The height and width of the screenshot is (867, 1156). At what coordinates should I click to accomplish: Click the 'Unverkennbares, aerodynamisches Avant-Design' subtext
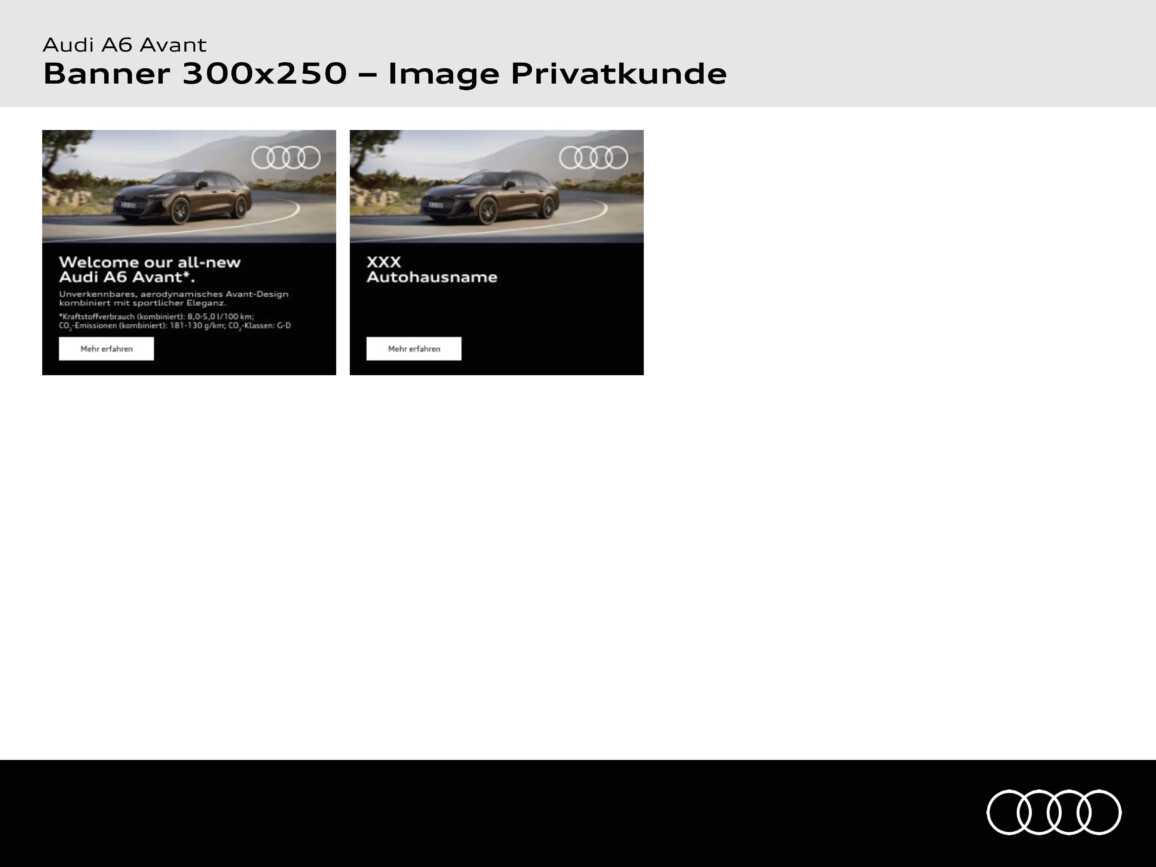(173, 298)
